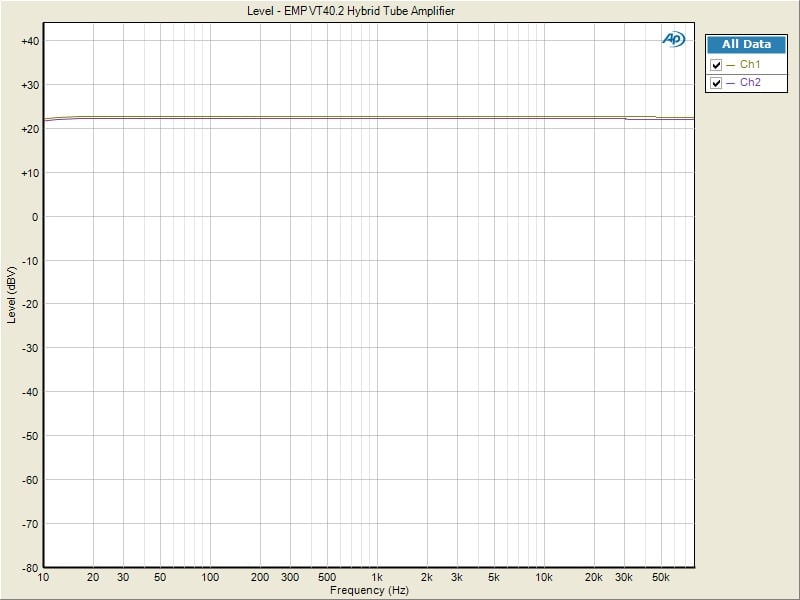The width and height of the screenshot is (800, 600).
Task: Click the 0 tick label on the level axis
Action: (x=33, y=217)
